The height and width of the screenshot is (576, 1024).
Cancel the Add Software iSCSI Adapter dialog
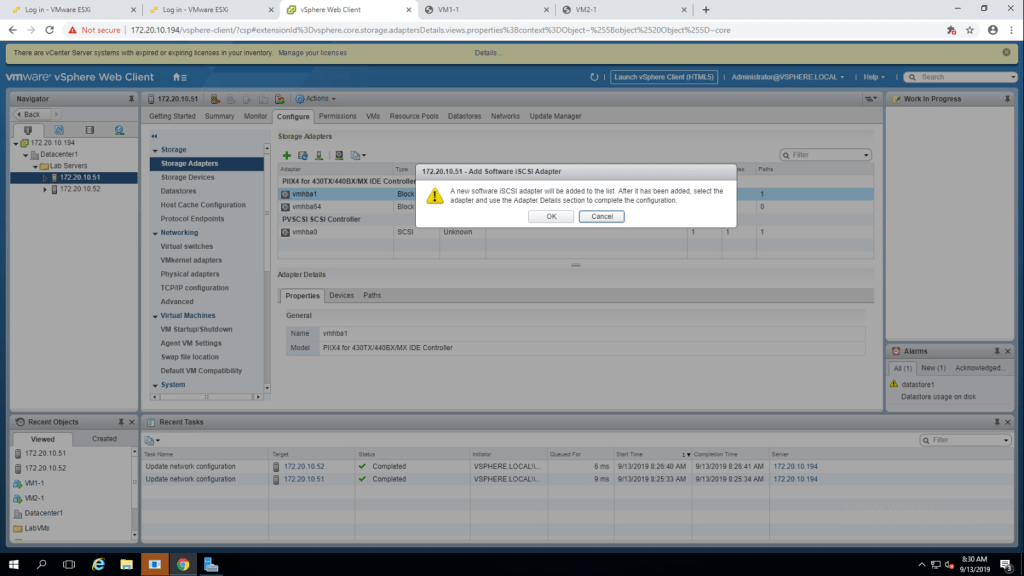(x=601, y=216)
